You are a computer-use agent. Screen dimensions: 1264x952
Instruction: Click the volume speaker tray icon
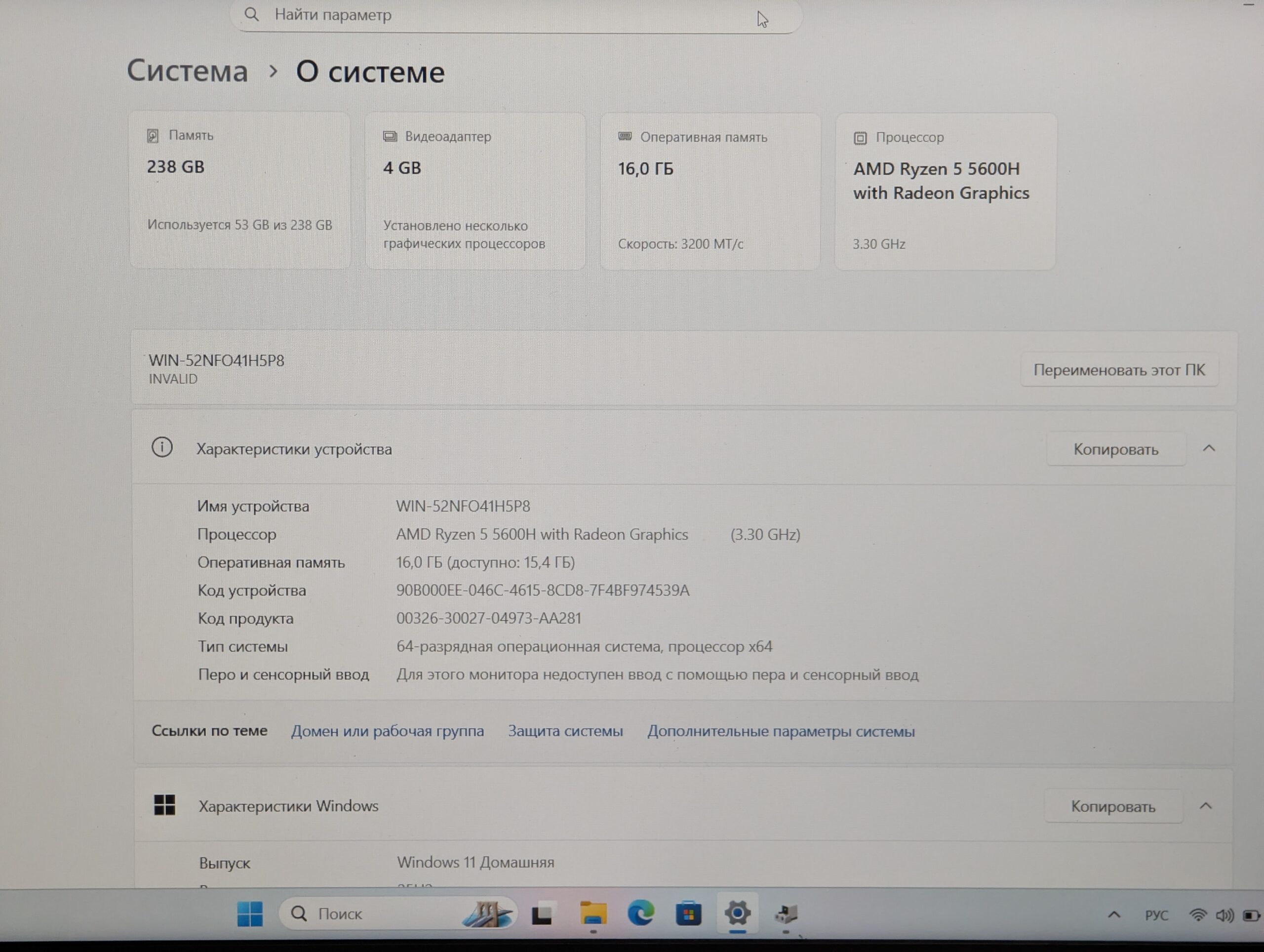click(1224, 916)
